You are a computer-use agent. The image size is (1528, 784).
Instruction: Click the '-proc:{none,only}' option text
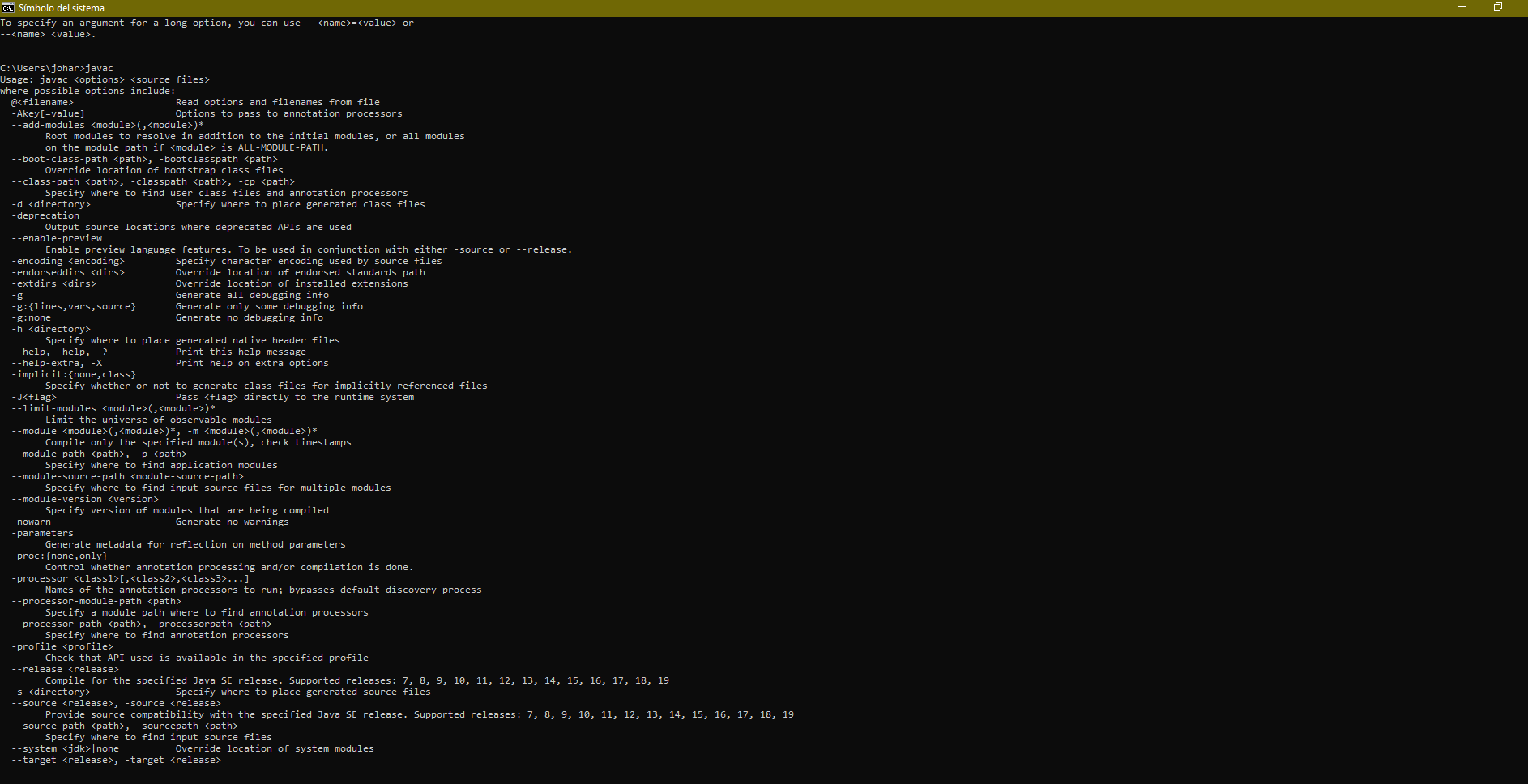click(59, 556)
